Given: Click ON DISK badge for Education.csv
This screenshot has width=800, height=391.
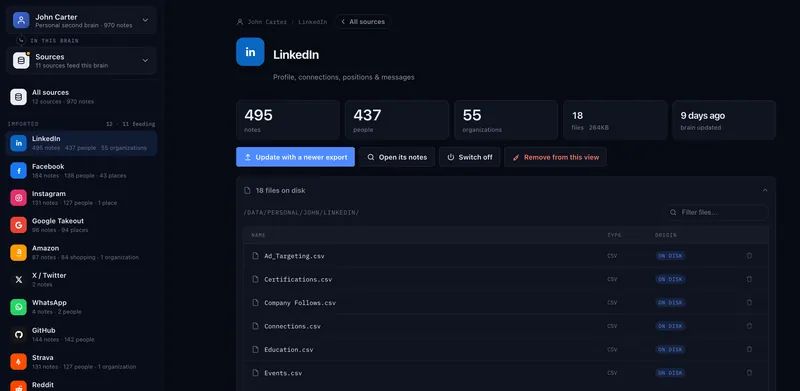Looking at the screenshot, I should [670, 350].
